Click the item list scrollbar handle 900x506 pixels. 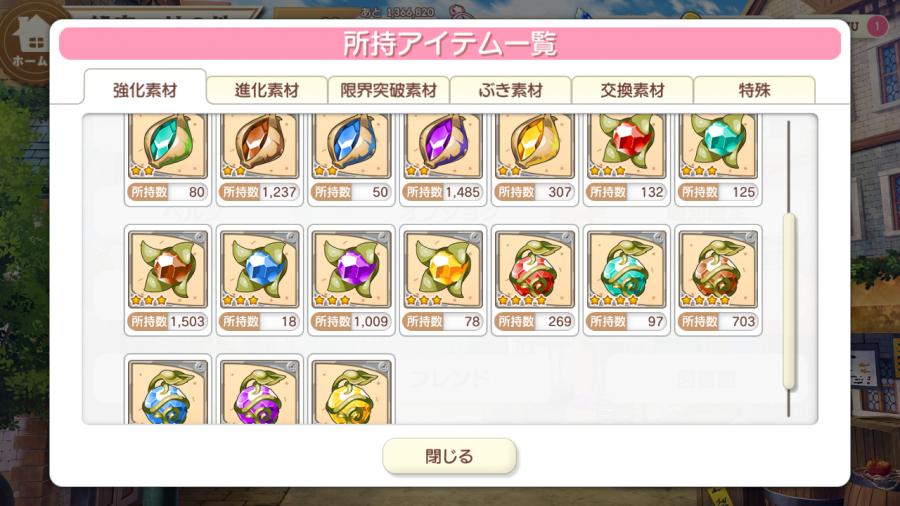pyautogui.click(x=789, y=301)
